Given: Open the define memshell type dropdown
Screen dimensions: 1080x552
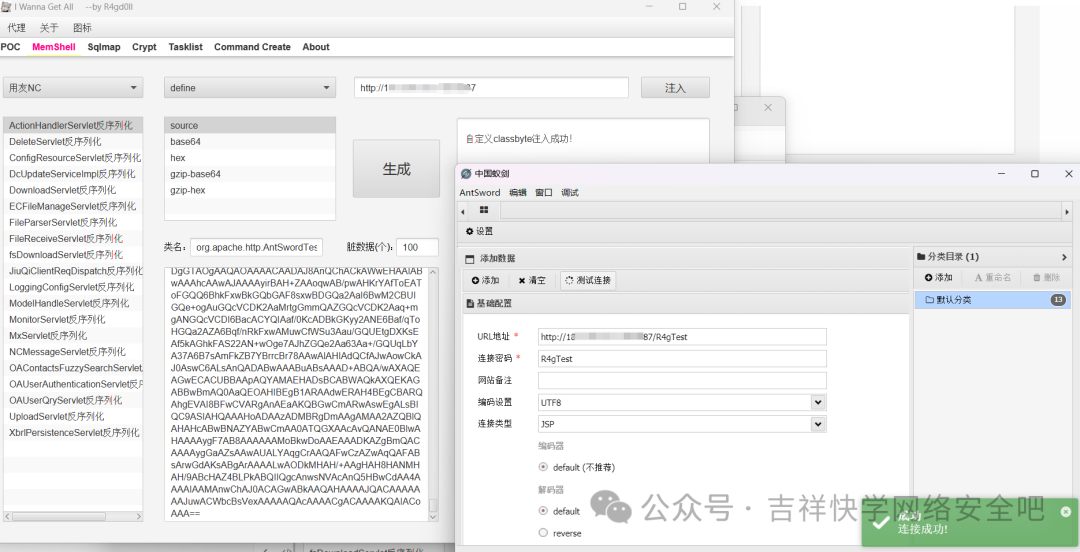Looking at the screenshot, I should pyautogui.click(x=249, y=88).
